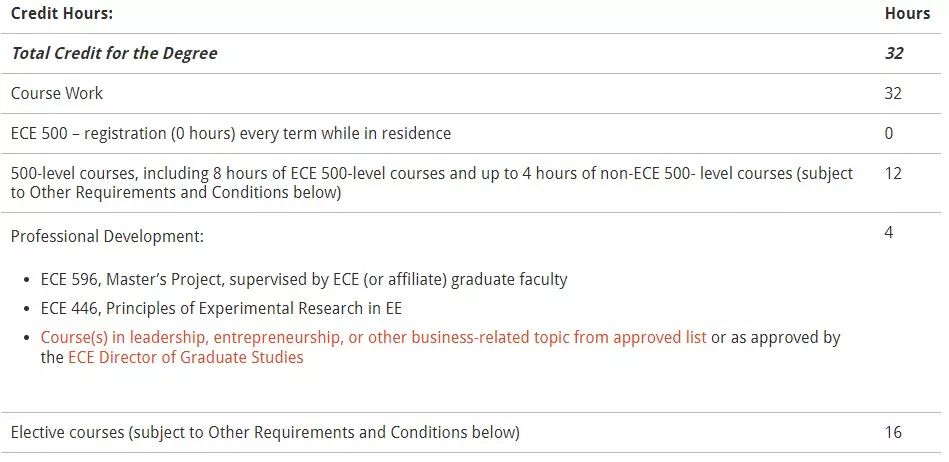Click the ECE 446 Principles of Experimental Research item
949x462 pixels.
click(x=221, y=308)
